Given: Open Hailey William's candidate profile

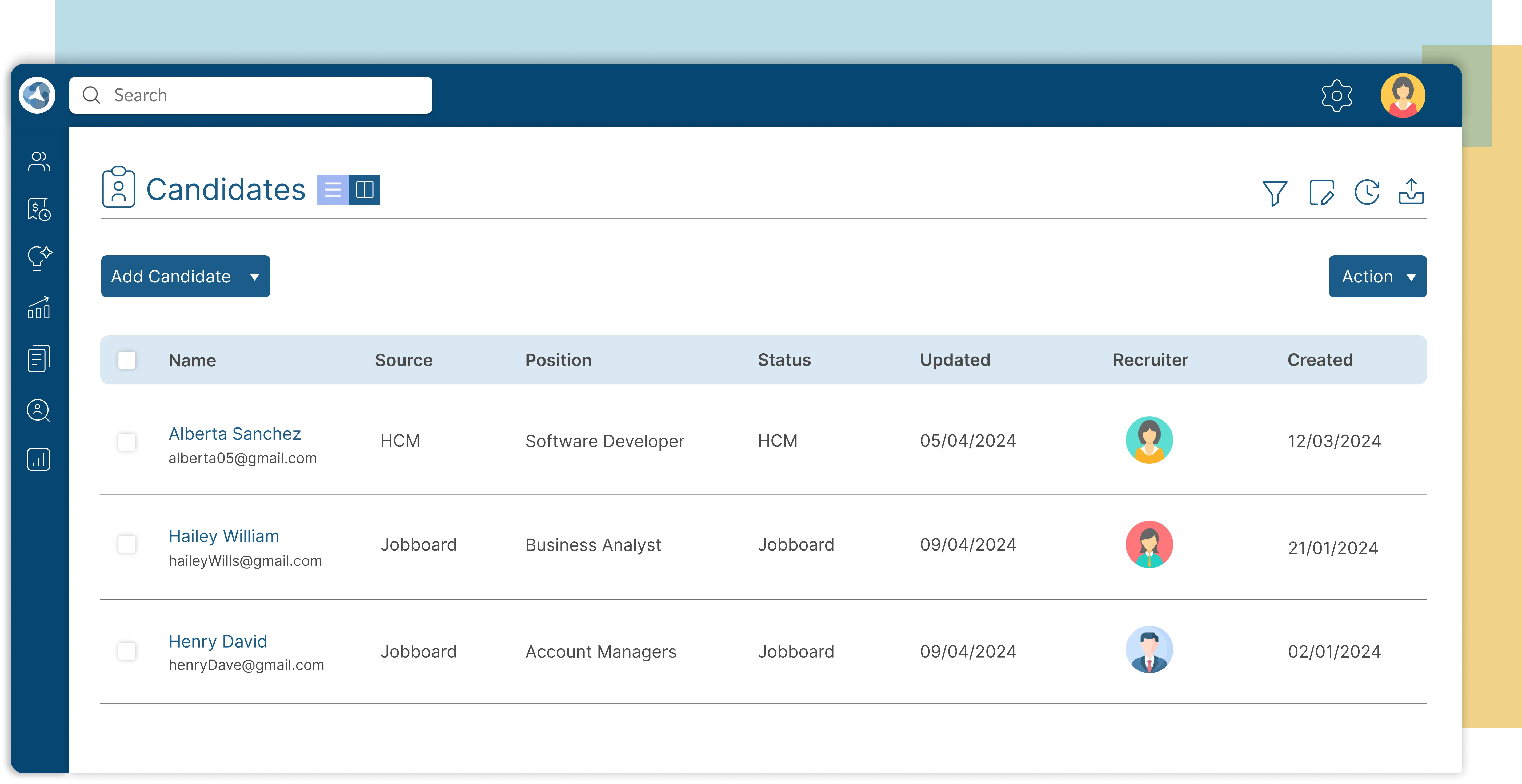Looking at the screenshot, I should (x=224, y=536).
